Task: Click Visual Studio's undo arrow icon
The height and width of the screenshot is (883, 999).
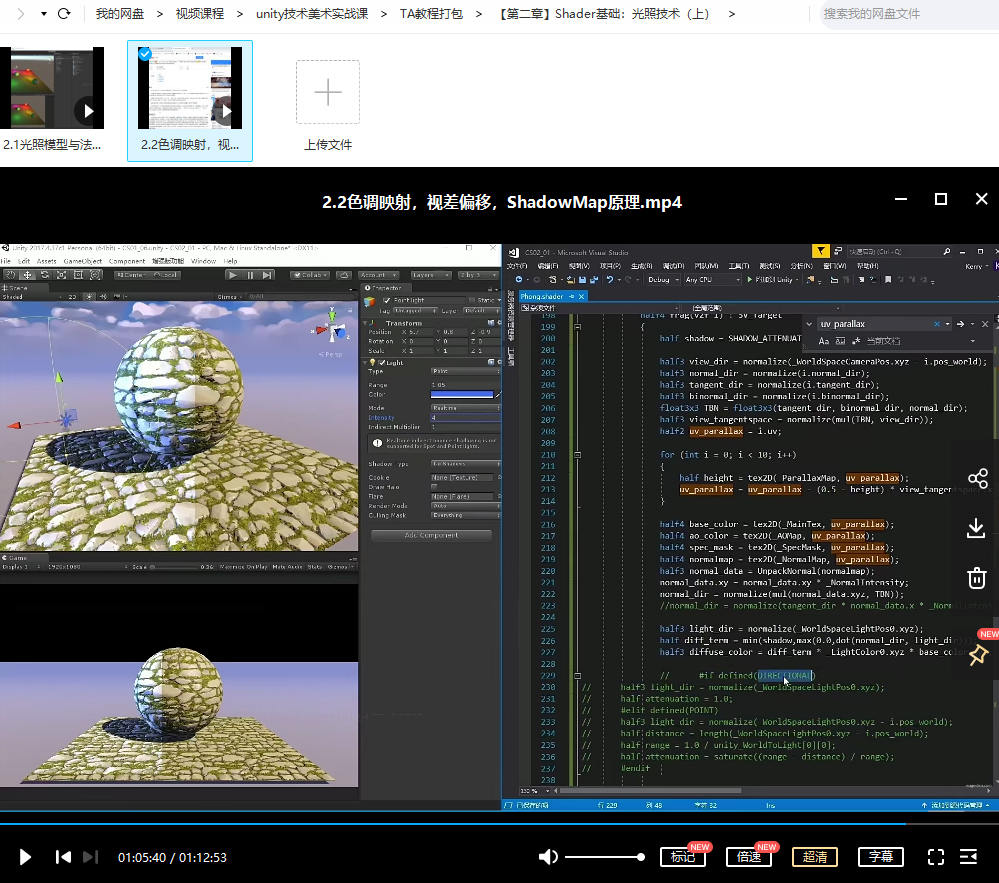Action: pos(610,280)
